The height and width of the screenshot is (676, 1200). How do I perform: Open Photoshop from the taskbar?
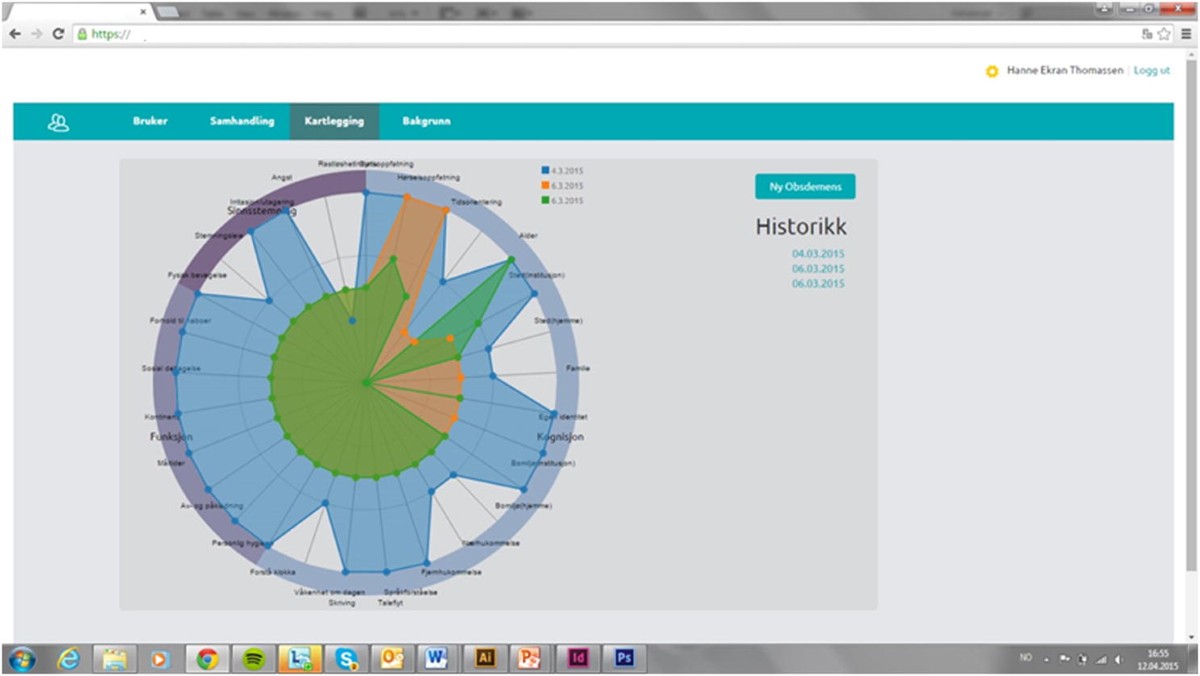tap(625, 658)
